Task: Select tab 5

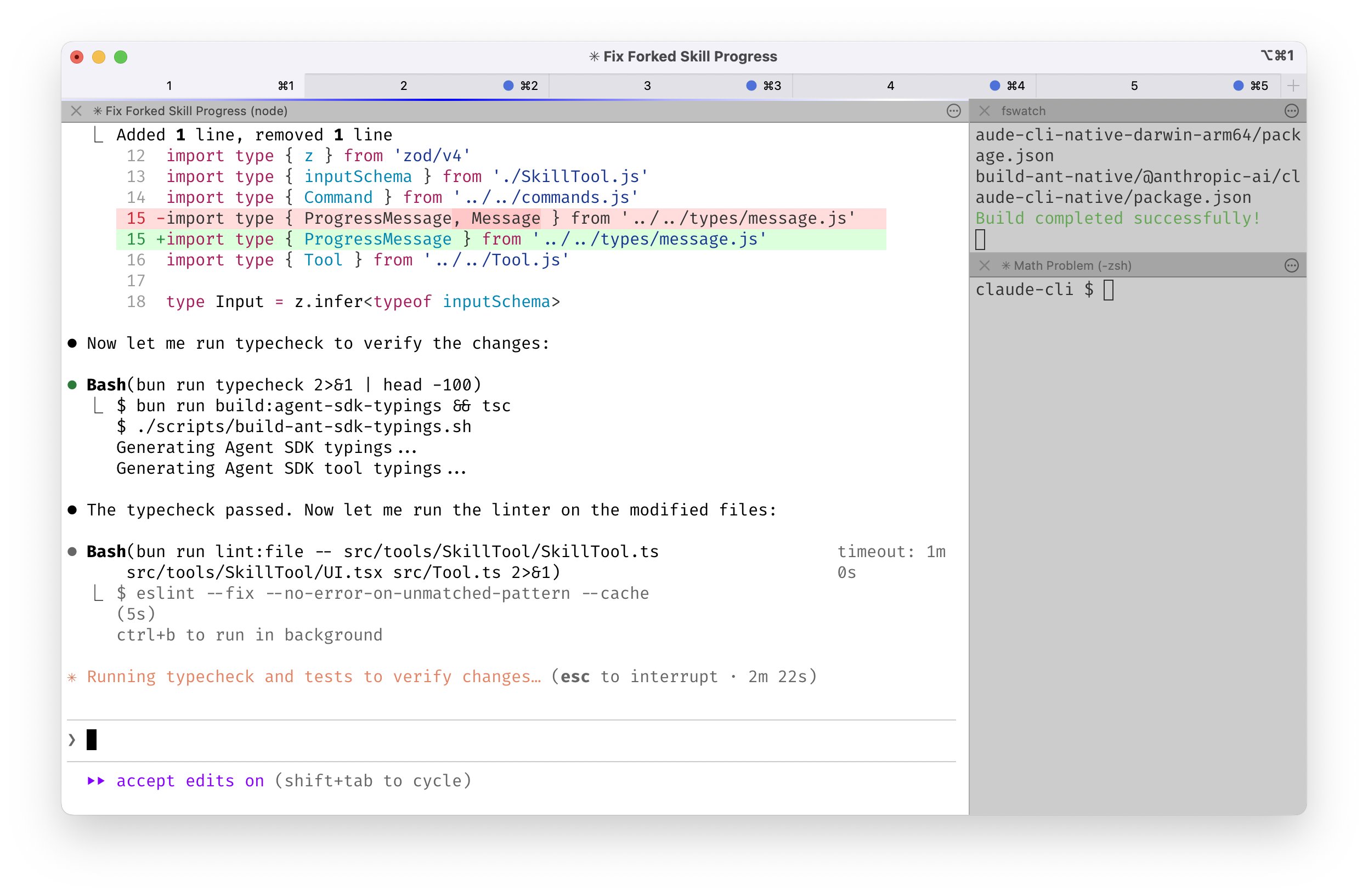Action: 1132,85
